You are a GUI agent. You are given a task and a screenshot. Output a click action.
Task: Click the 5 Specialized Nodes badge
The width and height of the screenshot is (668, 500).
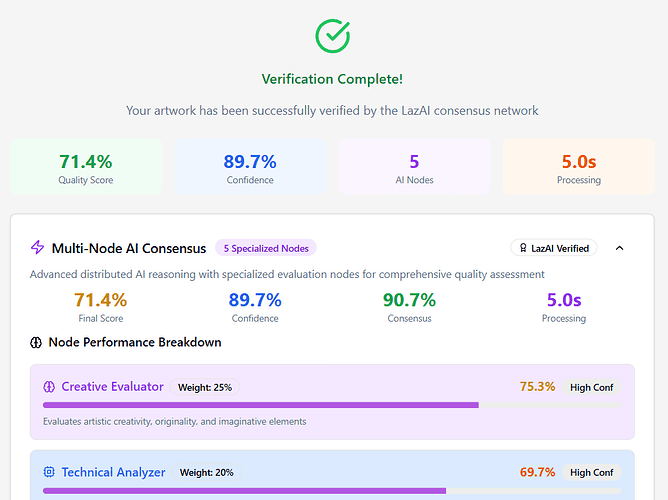pyautogui.click(x=266, y=248)
